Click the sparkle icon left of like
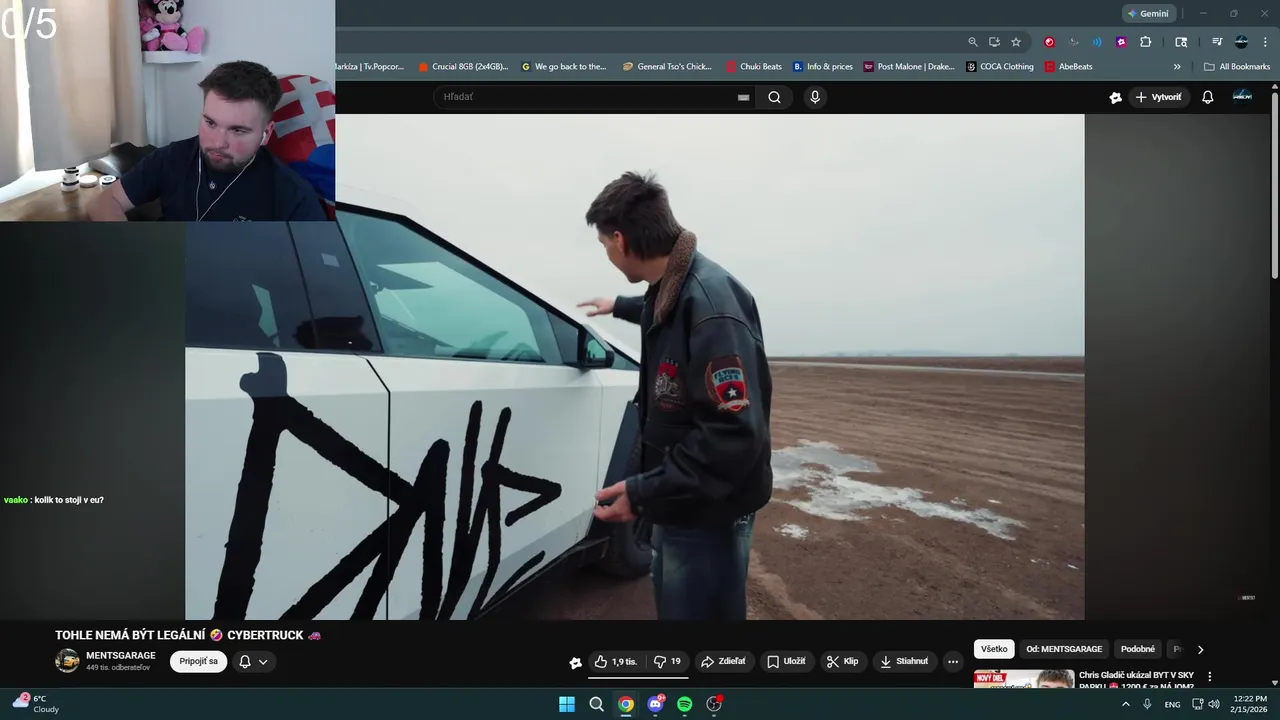This screenshot has height=720, width=1280. [x=575, y=662]
